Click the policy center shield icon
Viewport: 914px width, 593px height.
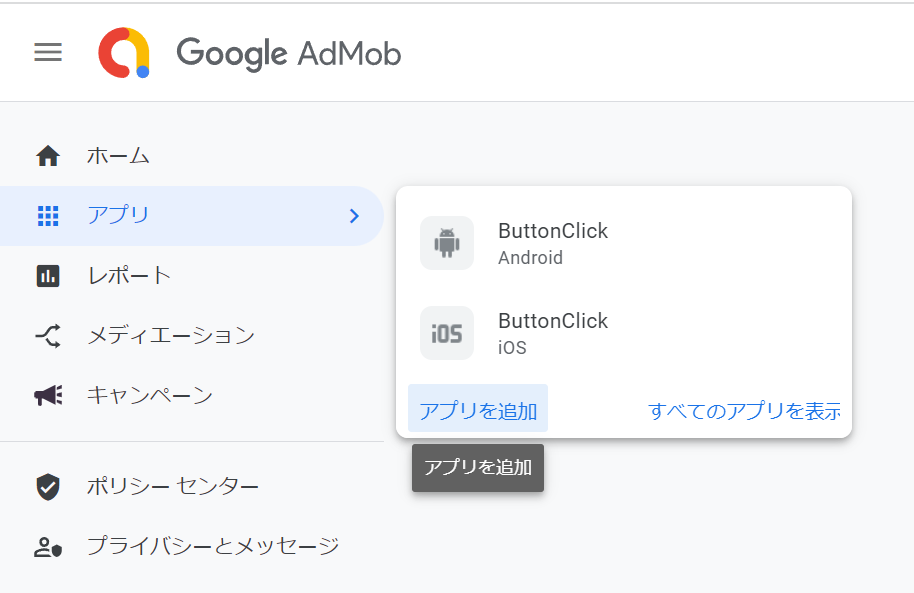click(x=48, y=486)
